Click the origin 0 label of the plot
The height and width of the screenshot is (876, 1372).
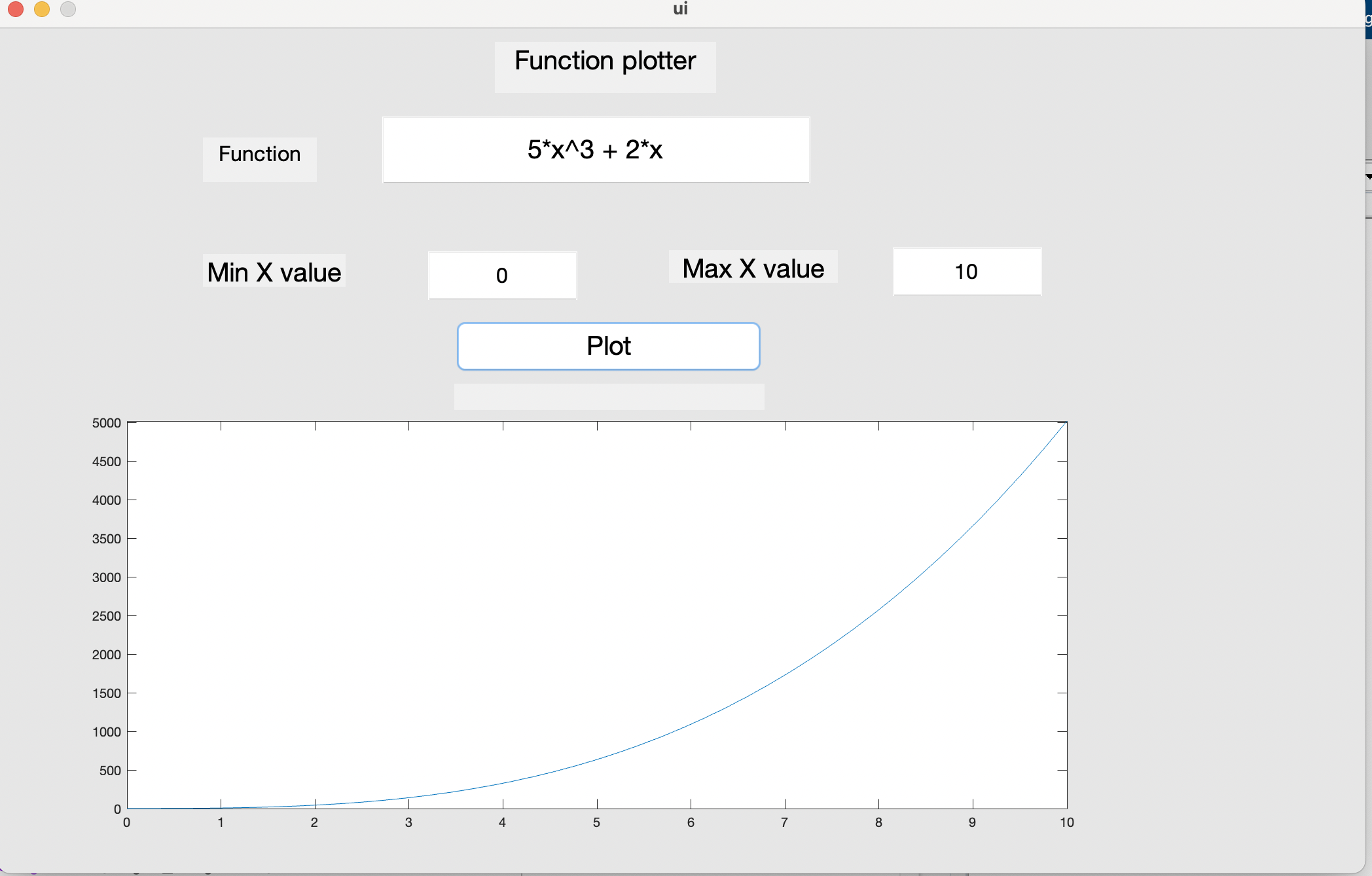click(x=126, y=823)
